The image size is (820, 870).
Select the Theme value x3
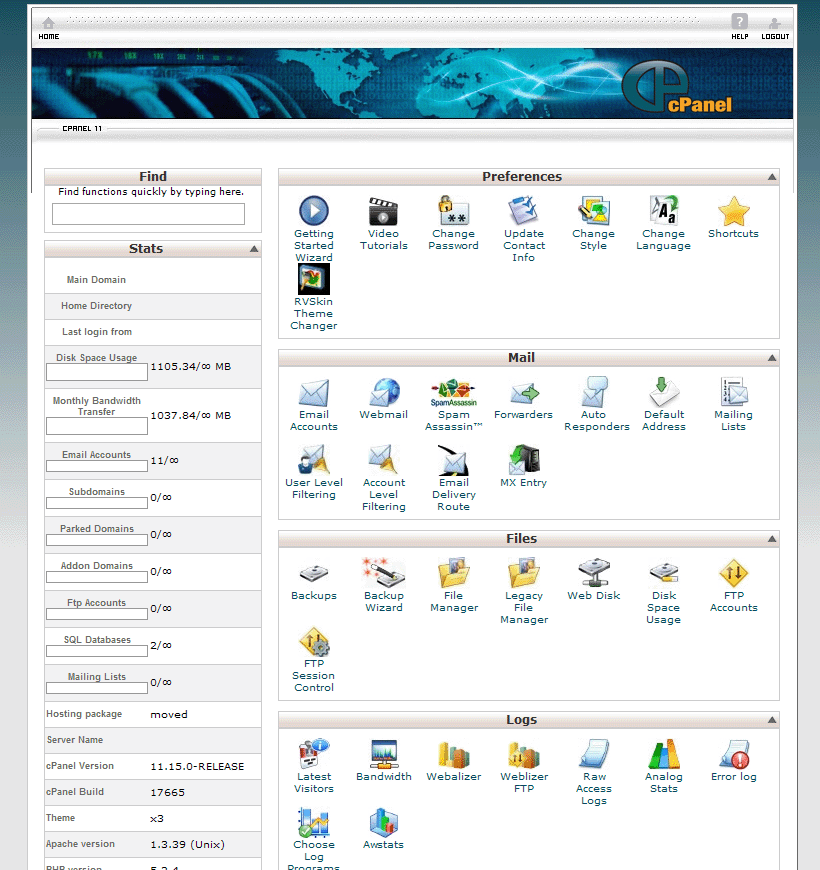[x=157, y=818]
